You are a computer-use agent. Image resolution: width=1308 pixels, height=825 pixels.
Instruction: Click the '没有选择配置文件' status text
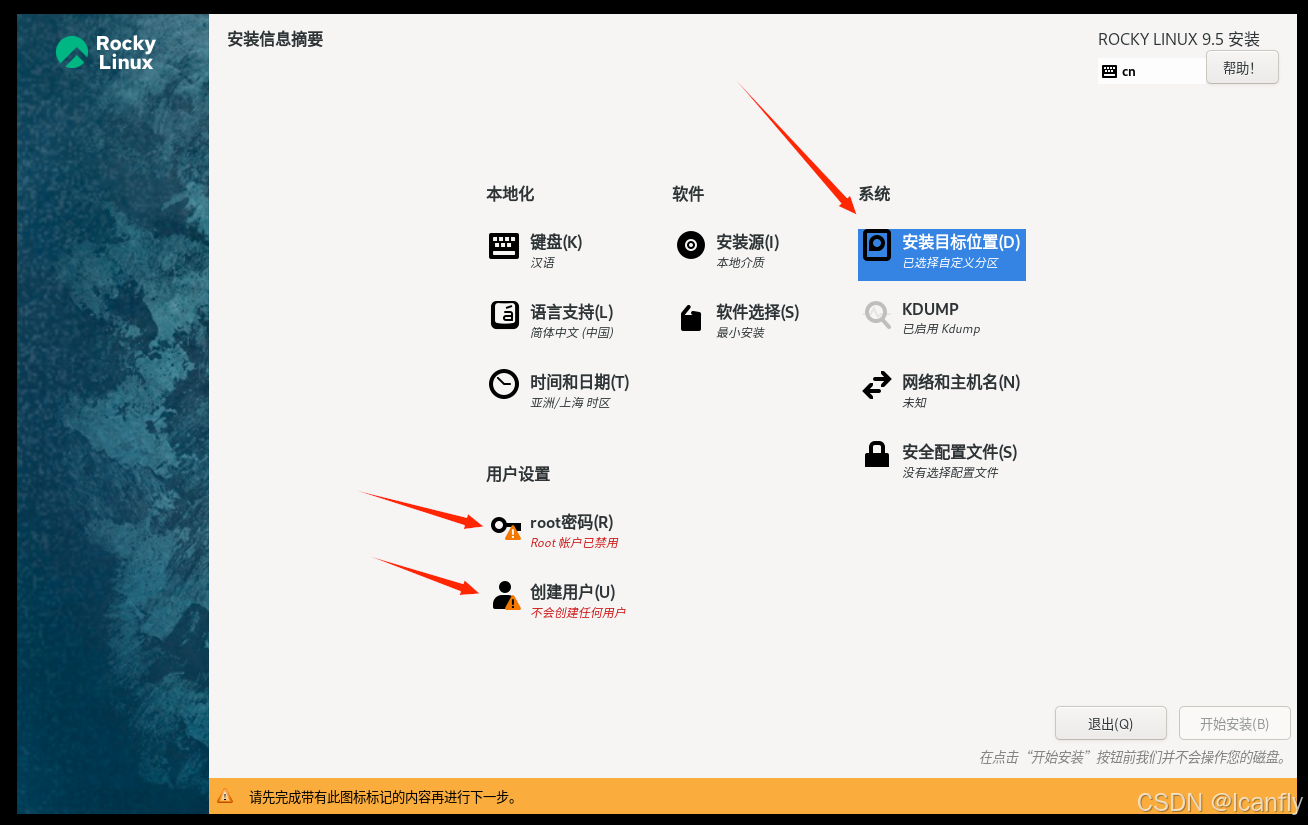[950, 473]
